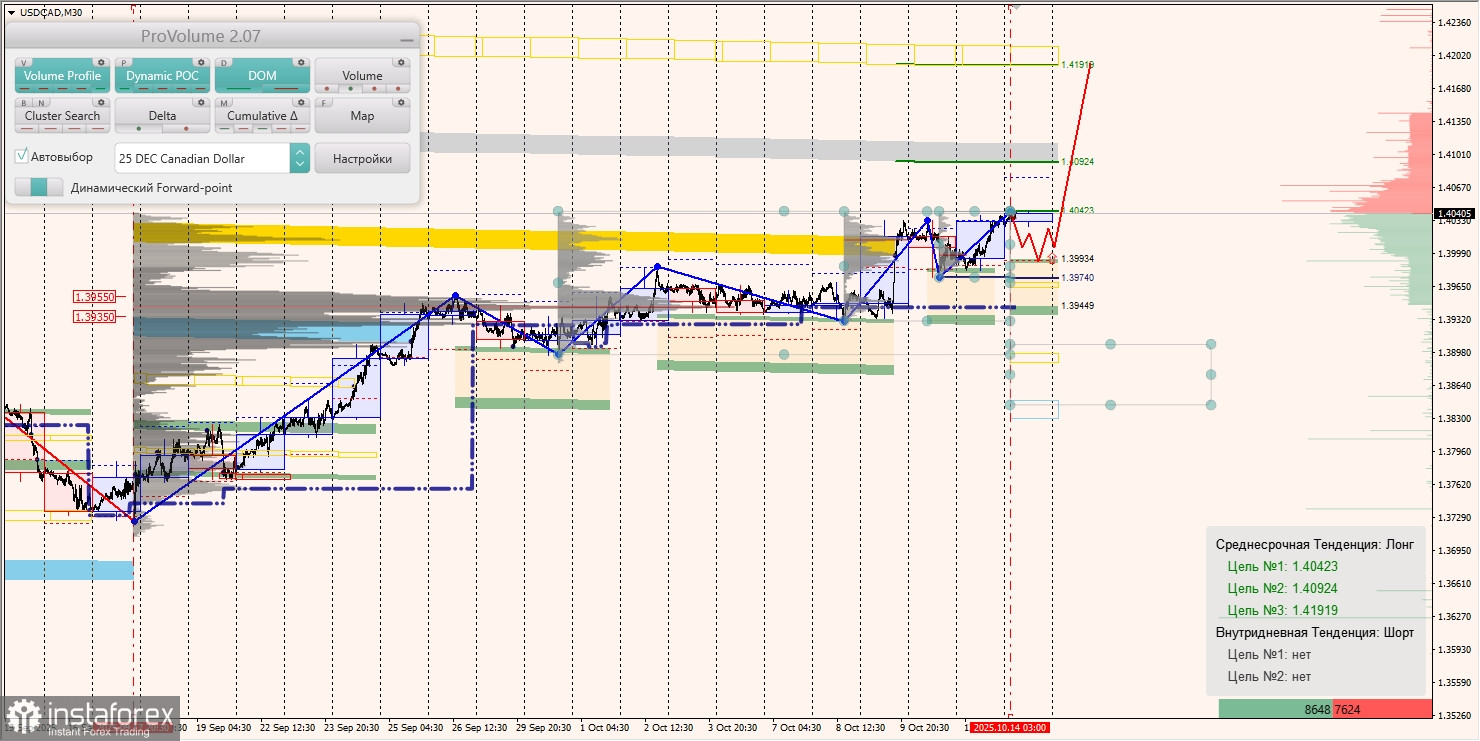Click the 1.35590 price axis label
The image size is (1480, 741).
click(x=1453, y=682)
